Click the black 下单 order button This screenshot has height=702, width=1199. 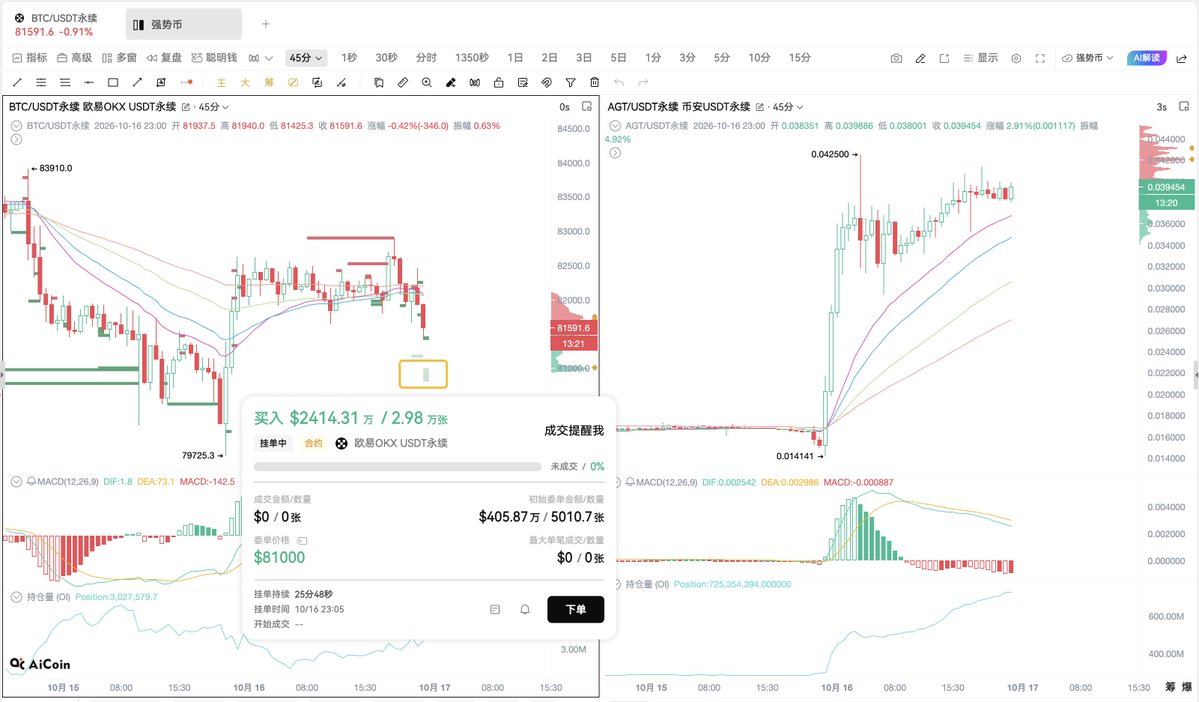pyautogui.click(x=576, y=609)
